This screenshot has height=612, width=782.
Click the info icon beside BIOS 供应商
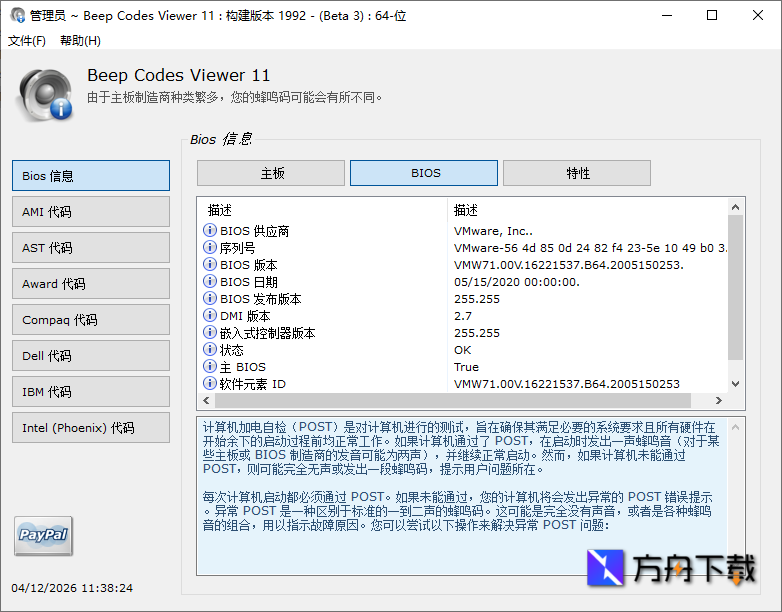click(209, 230)
